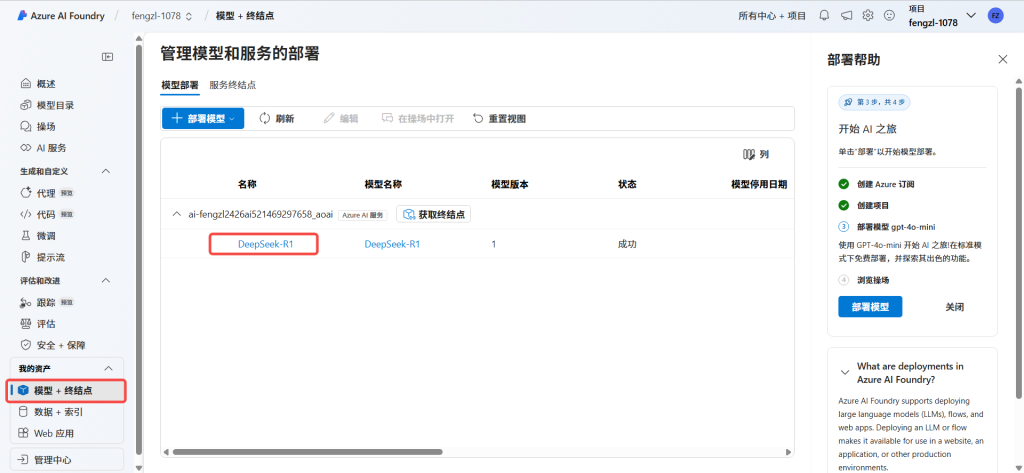The image size is (1024, 473).
Task: Click the Azure AI Foundry logo icon
Action: (x=22, y=16)
